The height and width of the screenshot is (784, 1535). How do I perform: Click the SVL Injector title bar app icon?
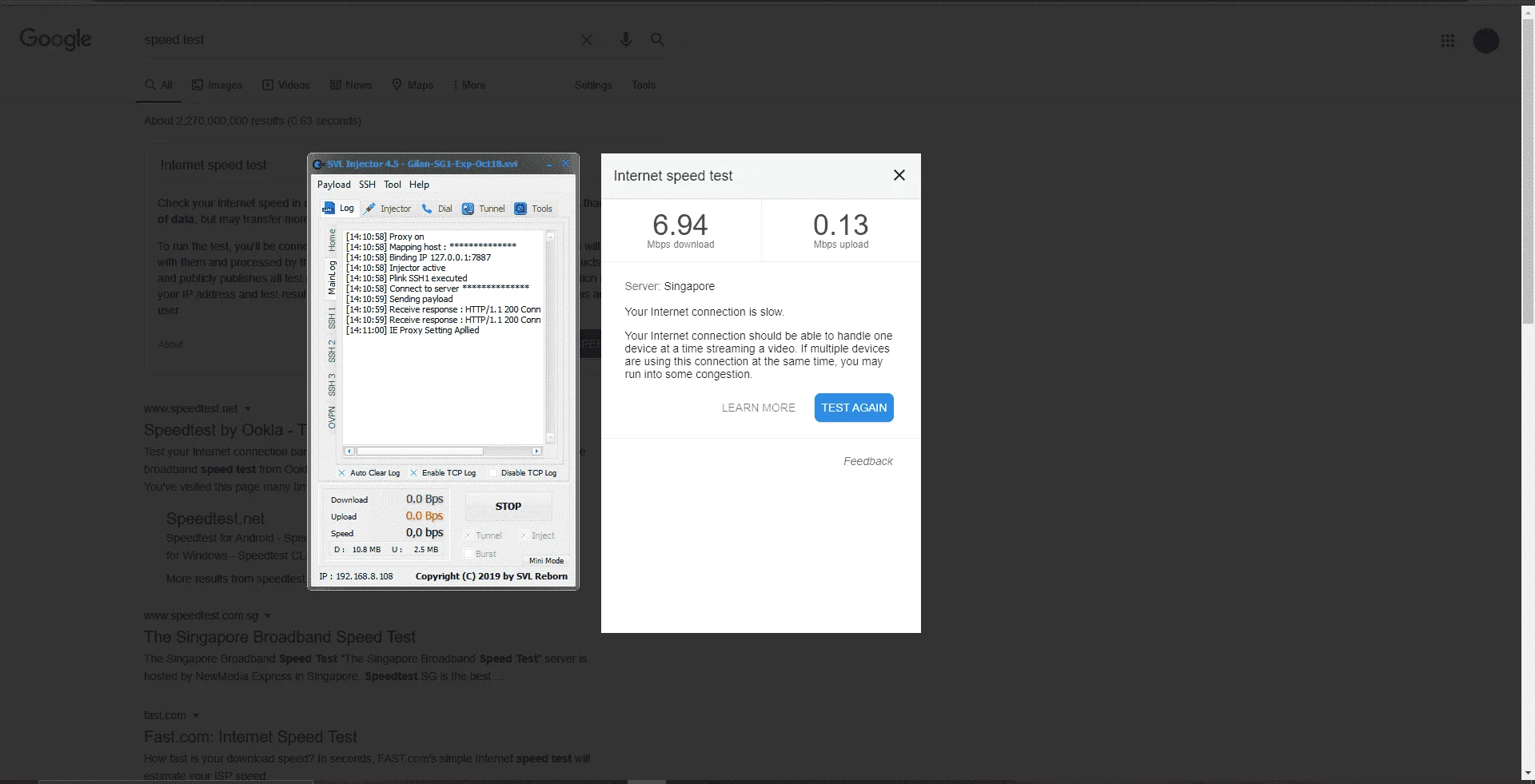(318, 164)
